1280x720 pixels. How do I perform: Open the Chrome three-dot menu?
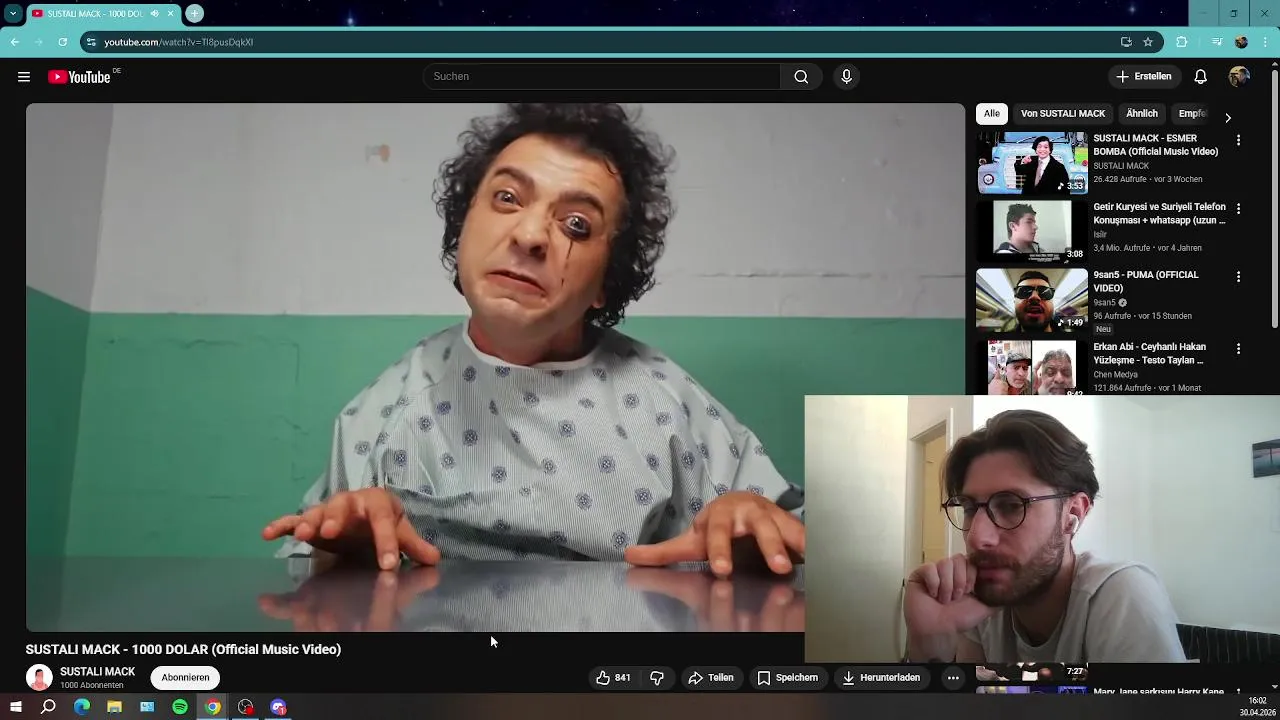pos(1265,42)
